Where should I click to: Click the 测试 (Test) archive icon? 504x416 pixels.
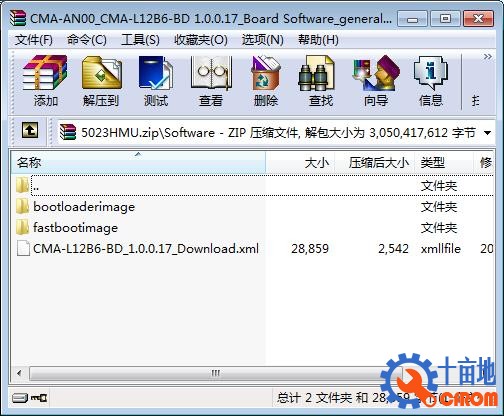click(x=156, y=81)
